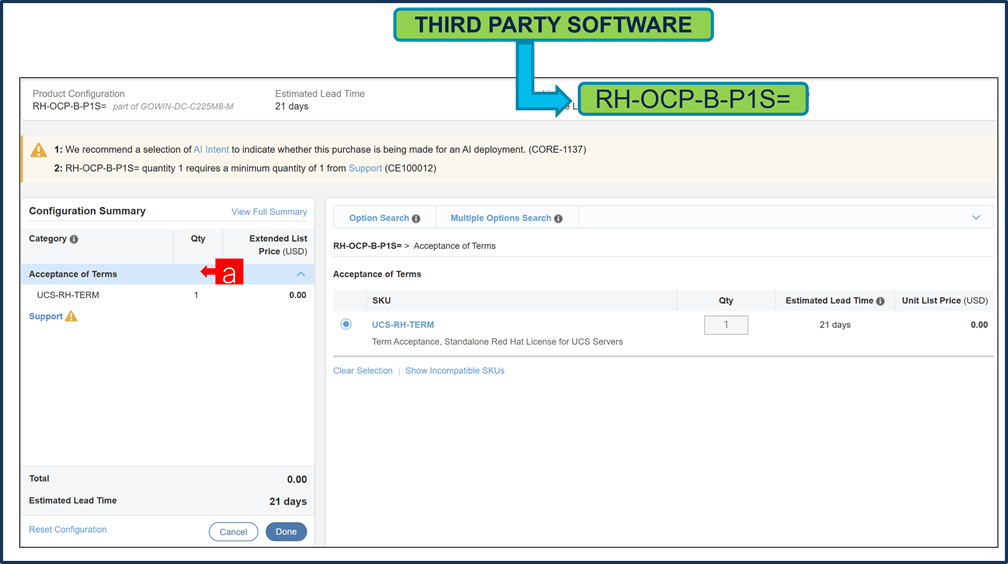The width and height of the screenshot is (1008, 564).
Task: Click the Estimated Lead Time info icon
Action: pos(880,301)
